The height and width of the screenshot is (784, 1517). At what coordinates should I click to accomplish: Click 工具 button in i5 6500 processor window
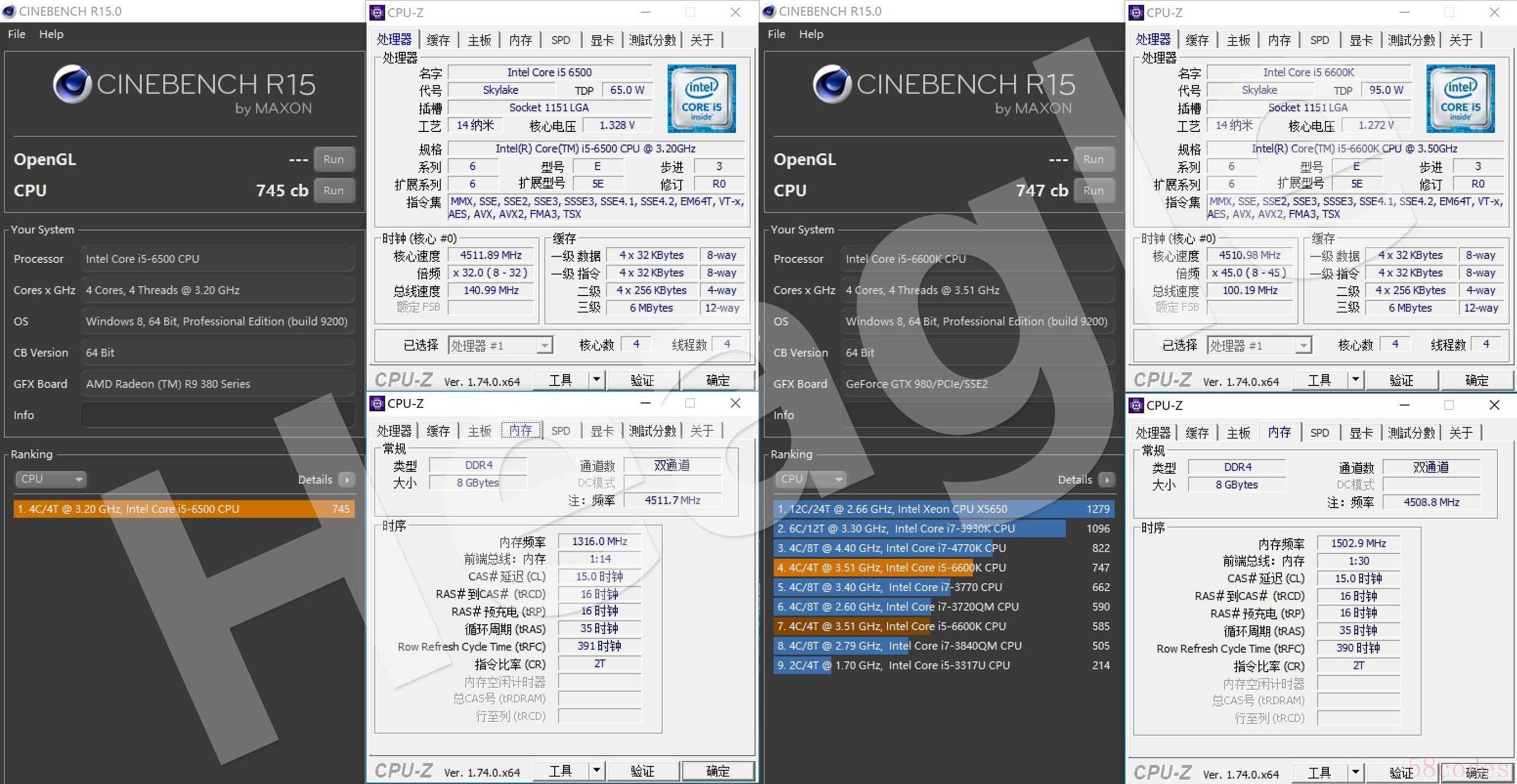(x=561, y=380)
